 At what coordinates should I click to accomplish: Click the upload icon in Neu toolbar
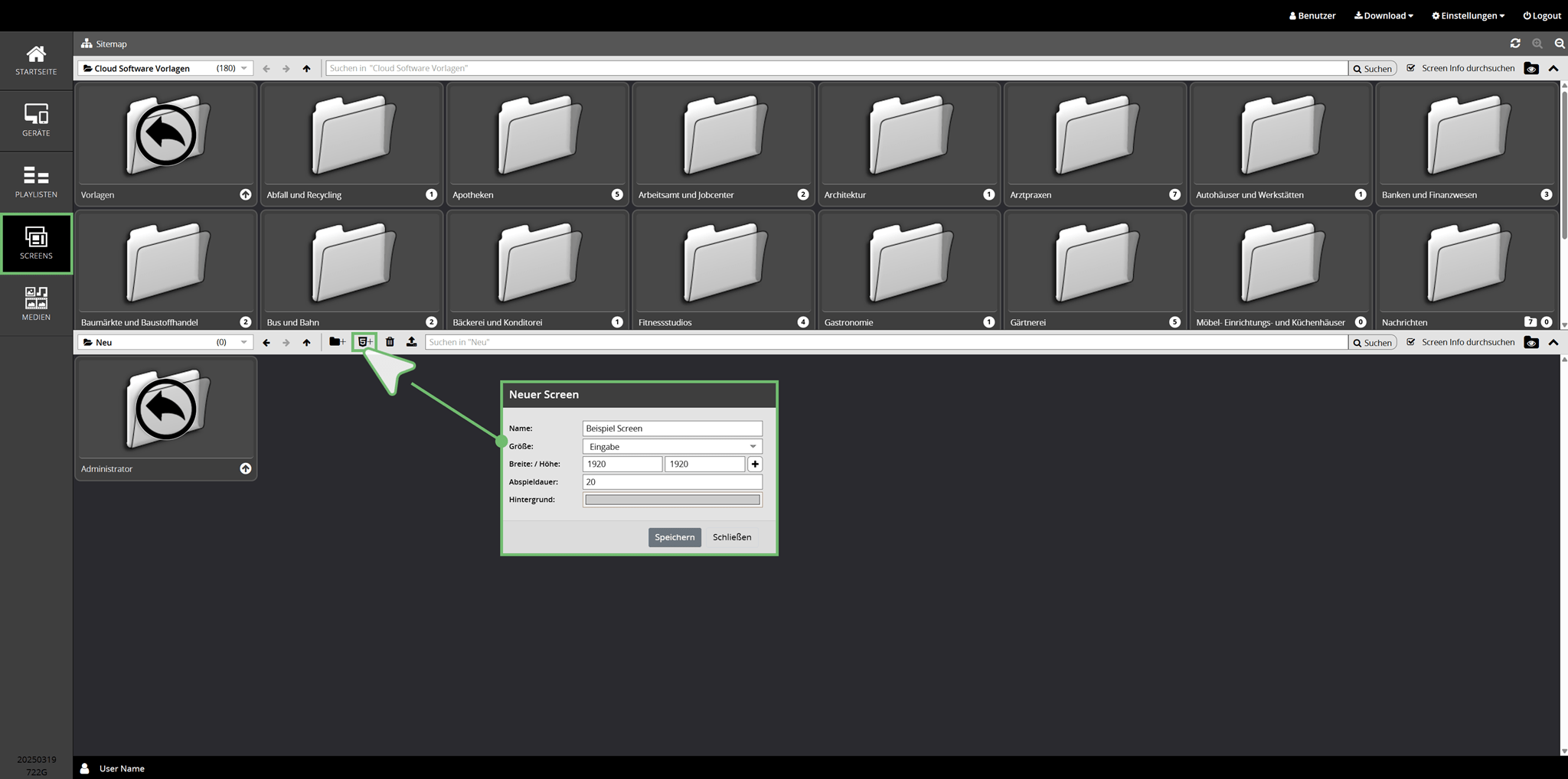pos(411,342)
